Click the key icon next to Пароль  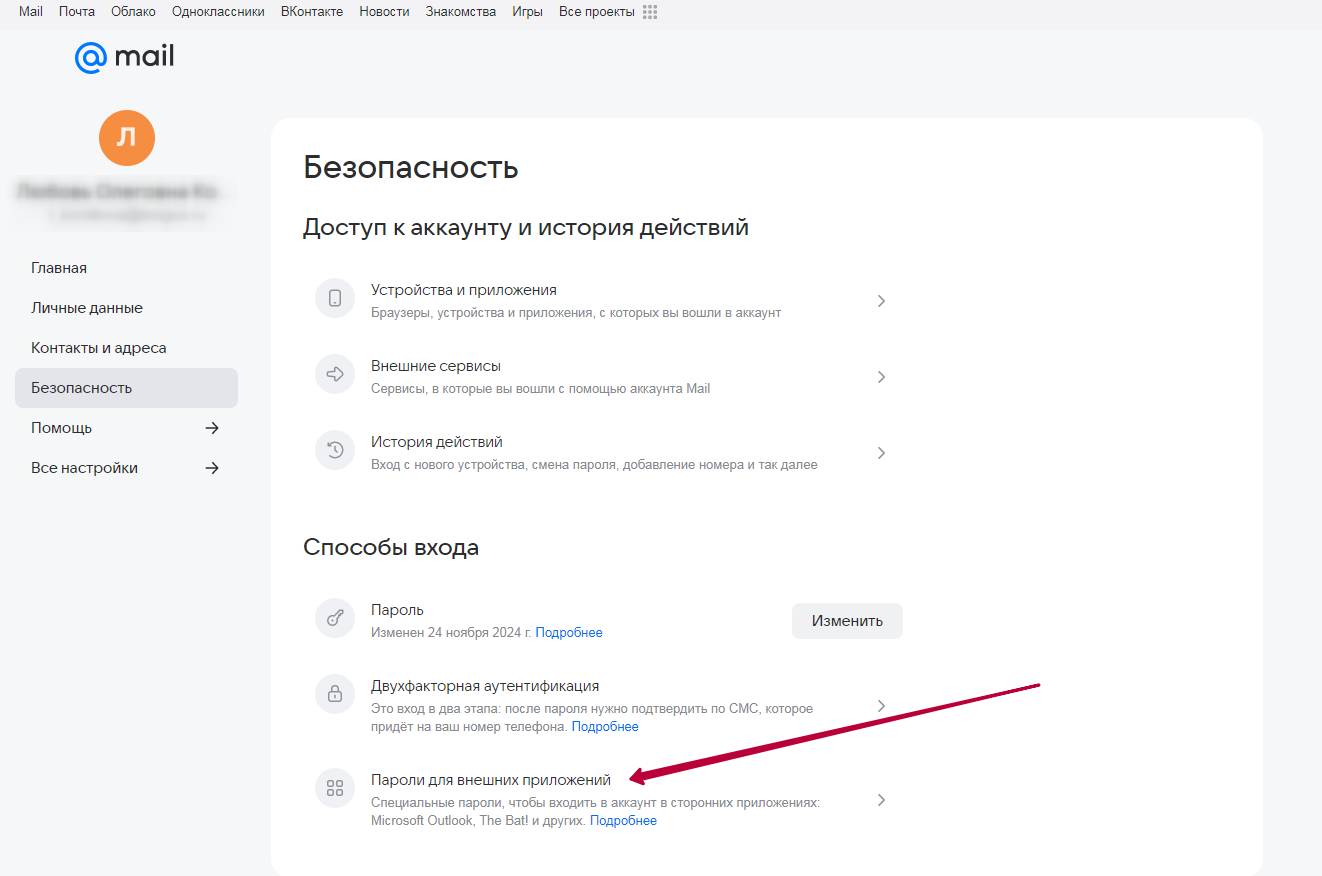click(335, 618)
